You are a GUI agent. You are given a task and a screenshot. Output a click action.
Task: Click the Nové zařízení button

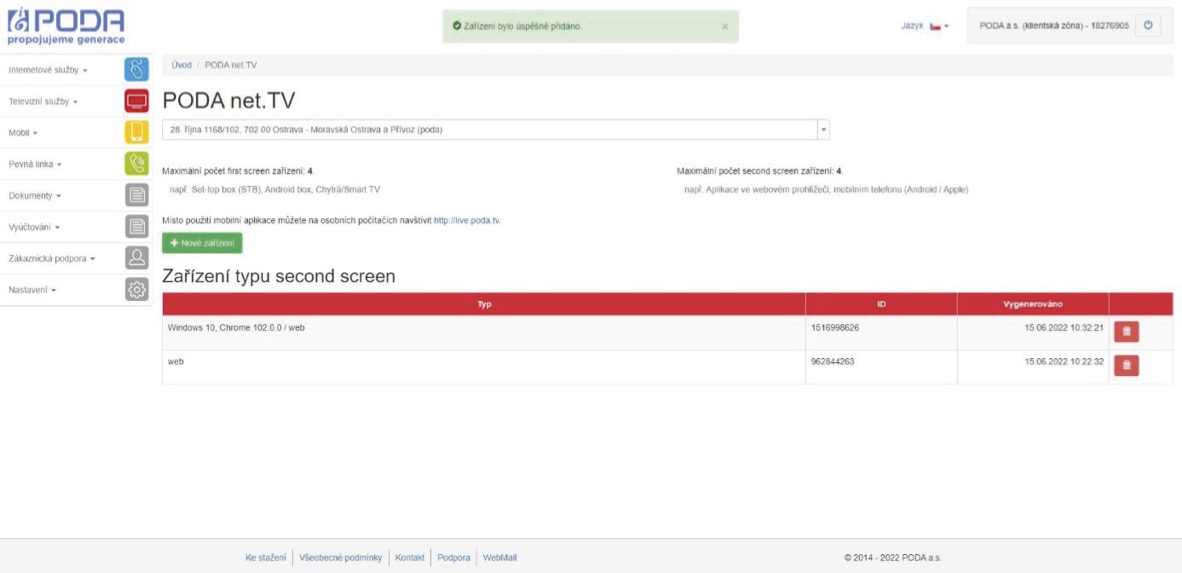pyautogui.click(x=202, y=244)
